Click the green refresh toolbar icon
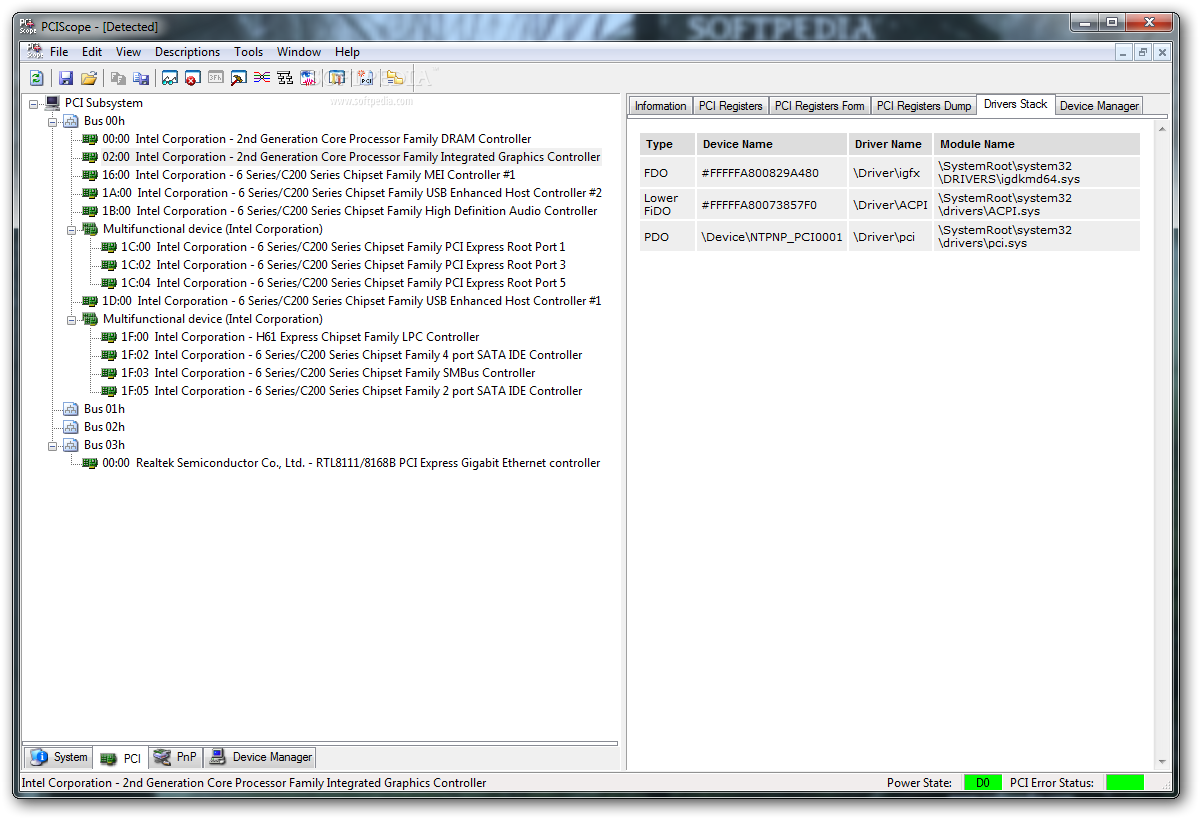Screen dimensions: 1200x819 37,78
